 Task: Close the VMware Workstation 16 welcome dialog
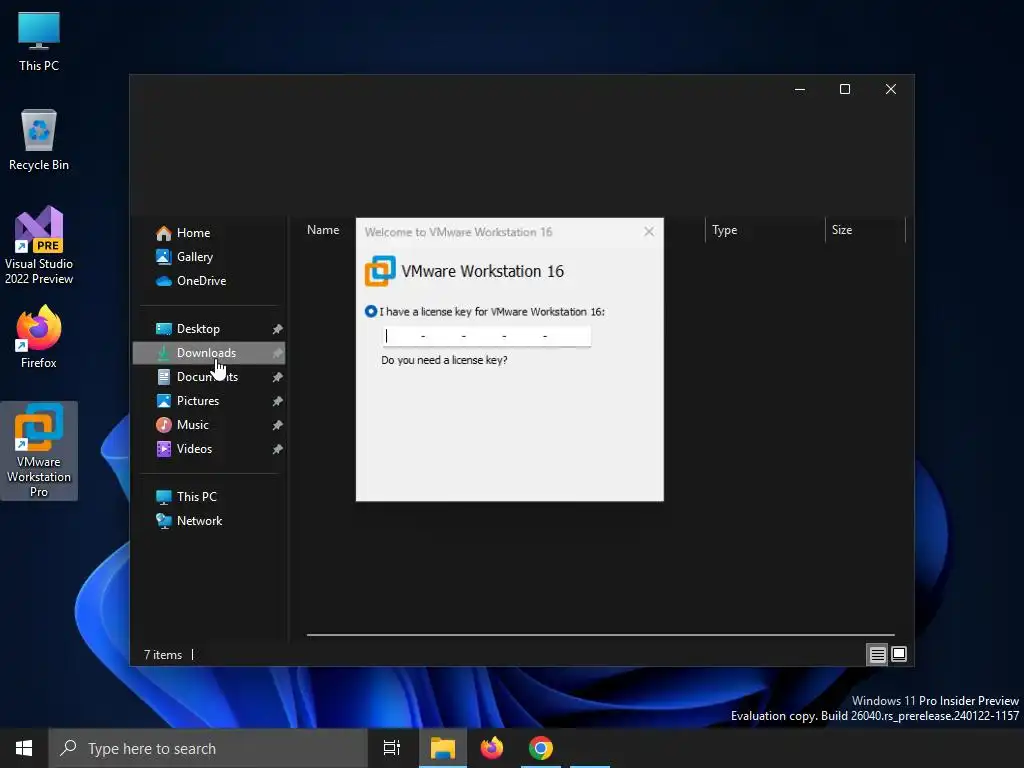[x=648, y=232]
